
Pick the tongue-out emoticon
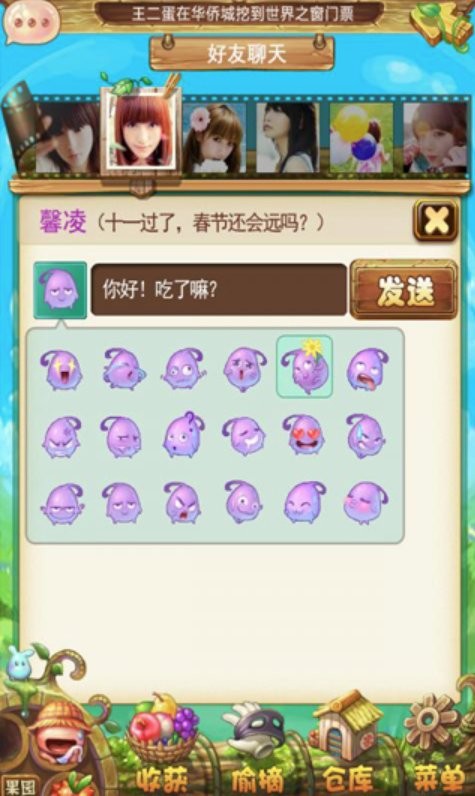[367, 369]
